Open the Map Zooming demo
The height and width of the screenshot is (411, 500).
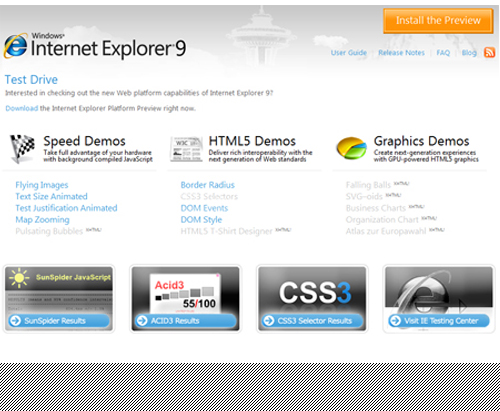pyautogui.click(x=42, y=220)
